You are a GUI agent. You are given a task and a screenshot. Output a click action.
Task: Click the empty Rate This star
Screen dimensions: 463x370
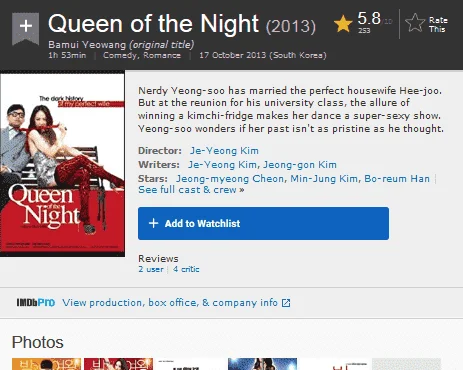point(415,23)
